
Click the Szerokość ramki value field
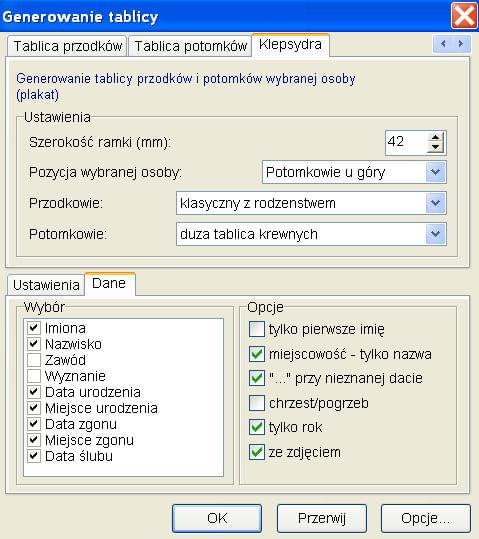pos(406,142)
